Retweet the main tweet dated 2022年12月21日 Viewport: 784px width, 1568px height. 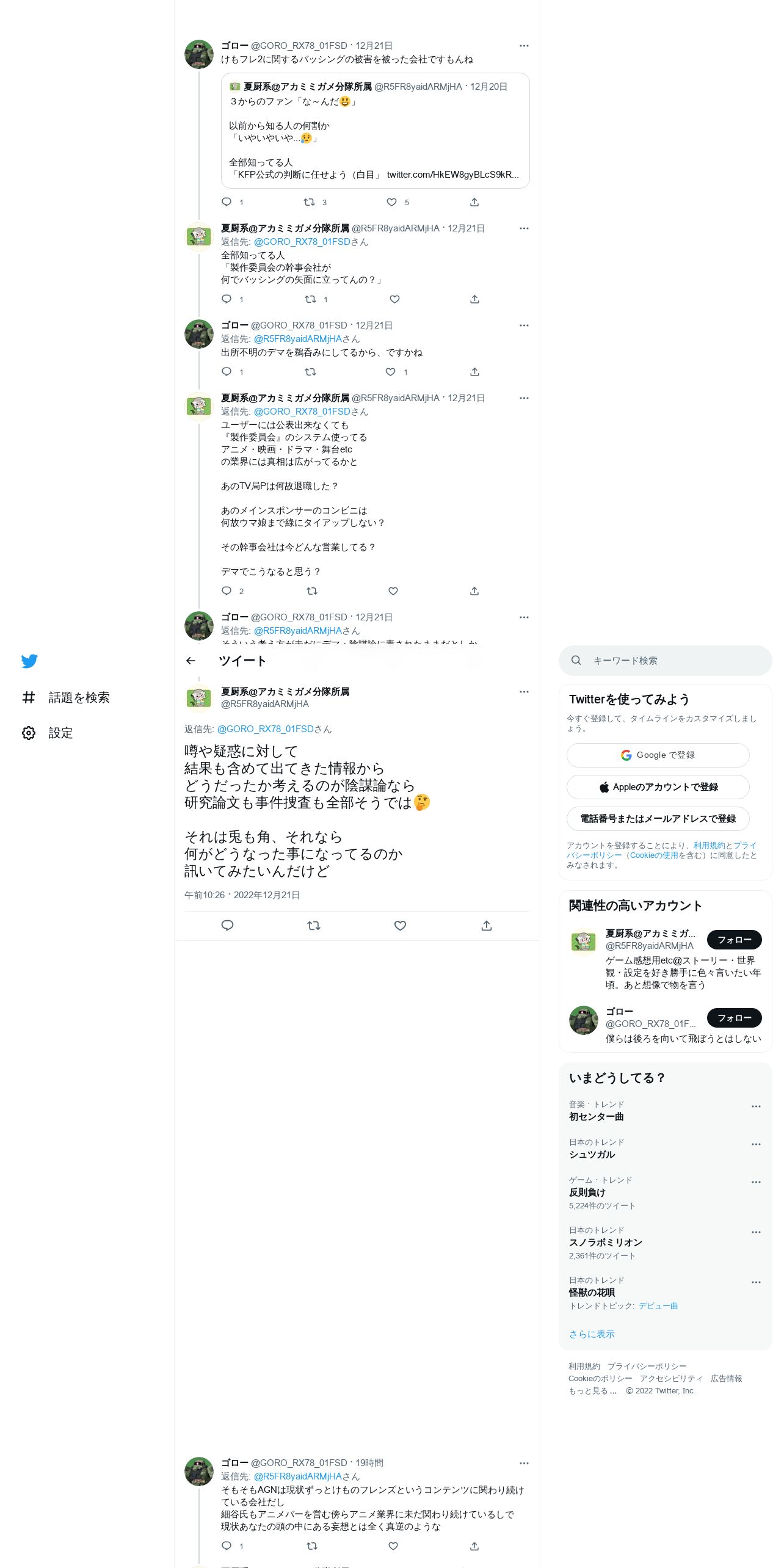[x=314, y=926]
